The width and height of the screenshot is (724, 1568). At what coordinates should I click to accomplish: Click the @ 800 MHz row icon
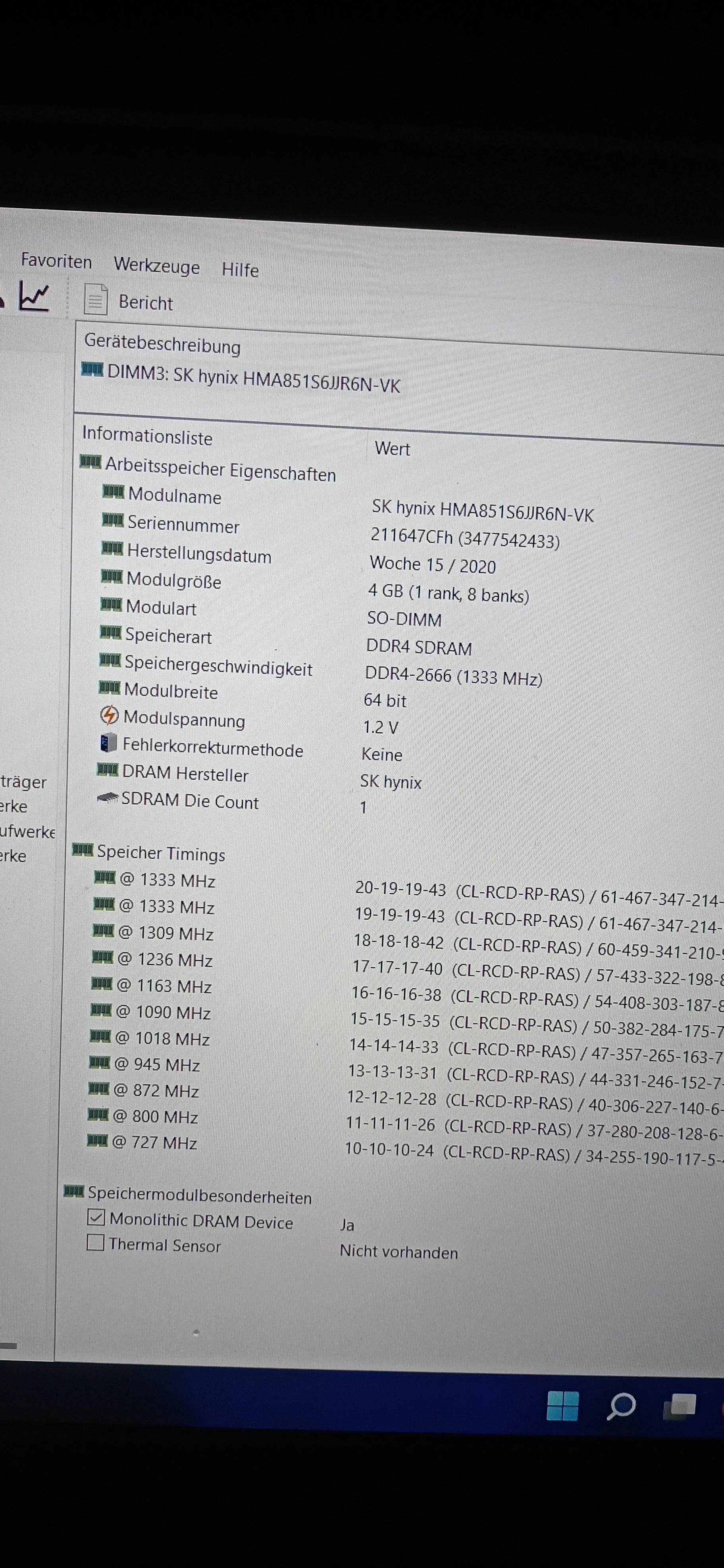[98, 1115]
